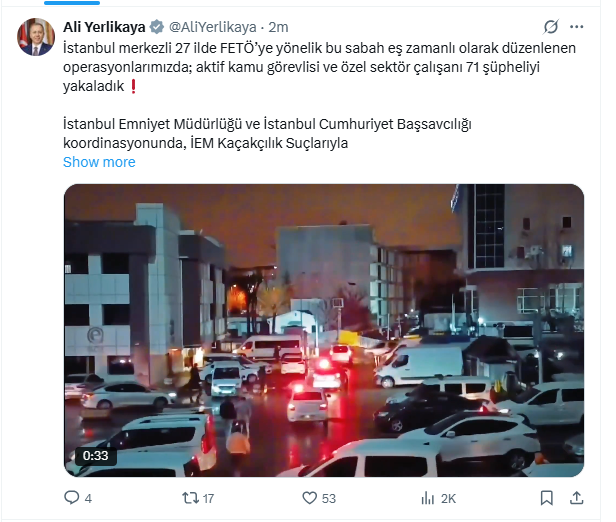Image resolution: width=616 pixels, height=522 pixels.
Task: Click the like count of 53
Action: (329, 498)
